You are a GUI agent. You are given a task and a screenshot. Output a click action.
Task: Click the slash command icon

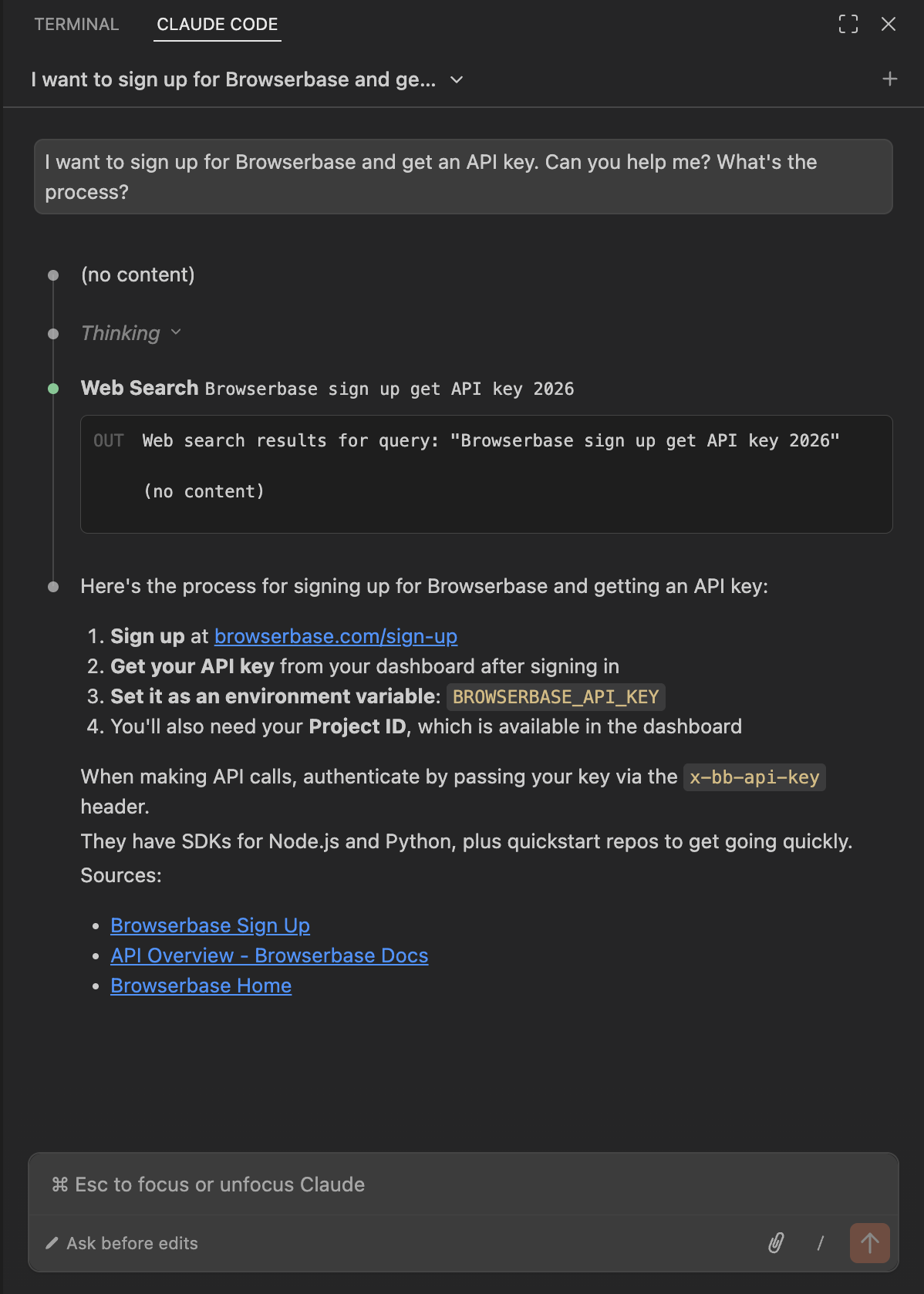tap(820, 1242)
